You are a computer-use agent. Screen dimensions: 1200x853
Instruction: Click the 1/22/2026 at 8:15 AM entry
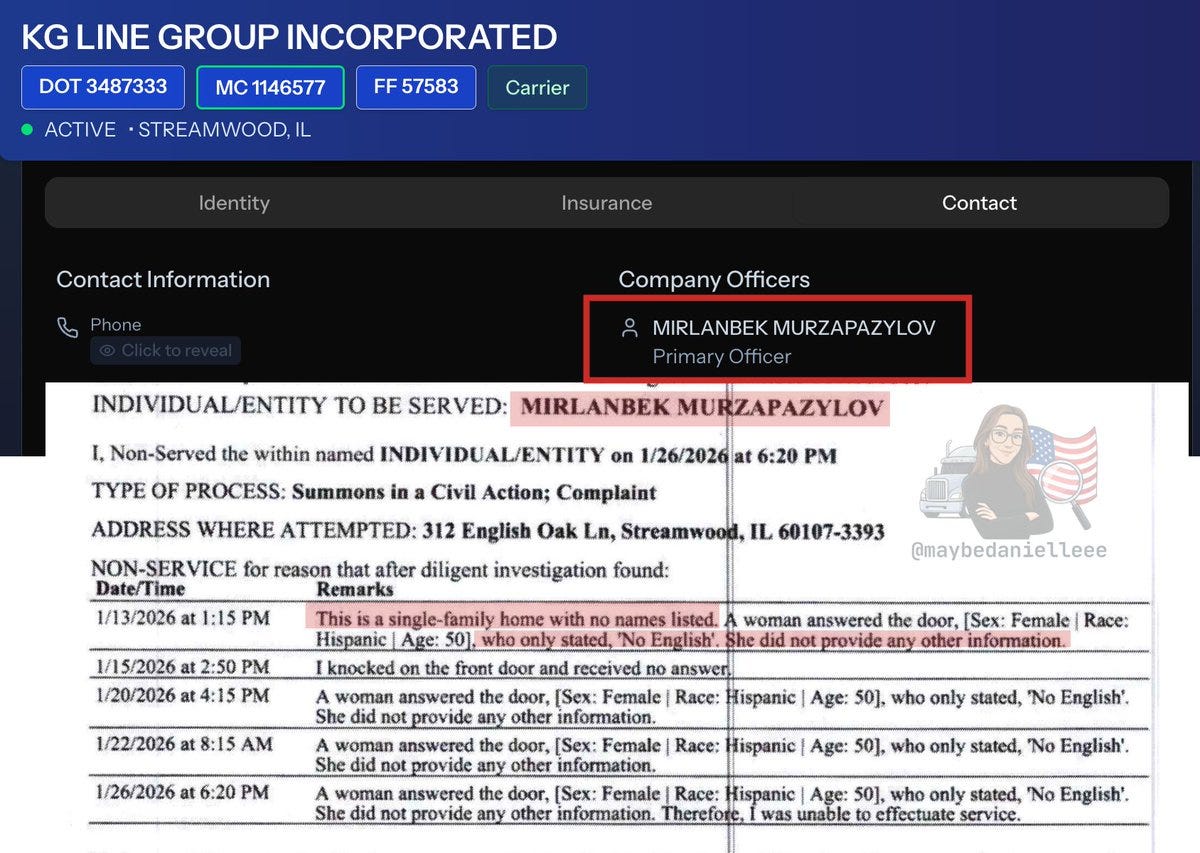tap(182, 744)
